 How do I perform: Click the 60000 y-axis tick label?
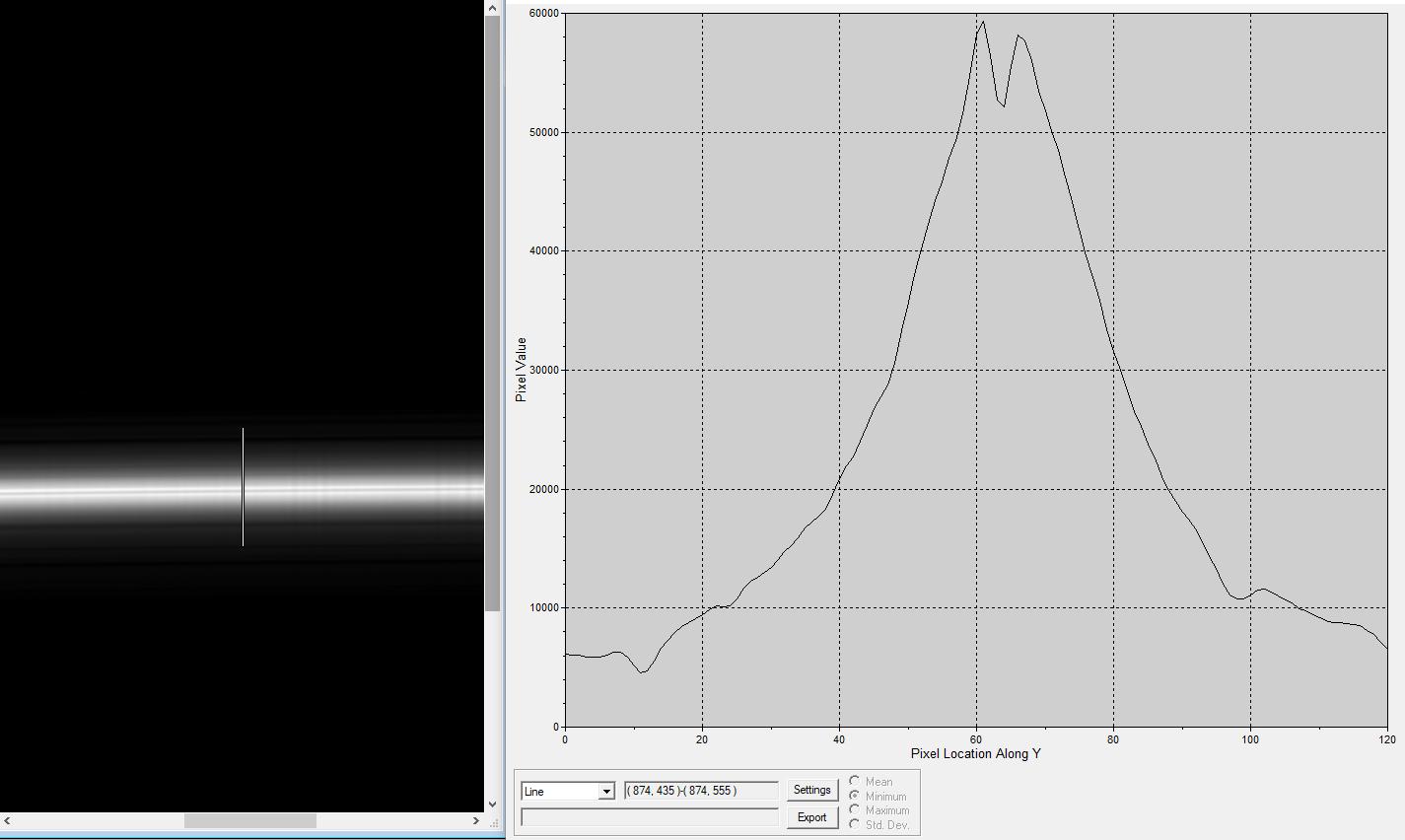(x=543, y=14)
